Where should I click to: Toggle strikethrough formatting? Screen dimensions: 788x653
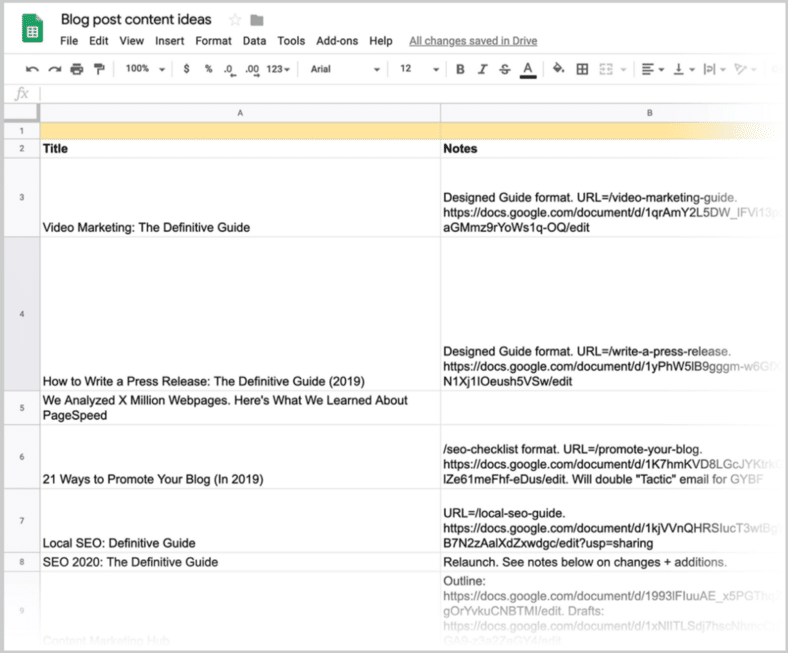(505, 69)
